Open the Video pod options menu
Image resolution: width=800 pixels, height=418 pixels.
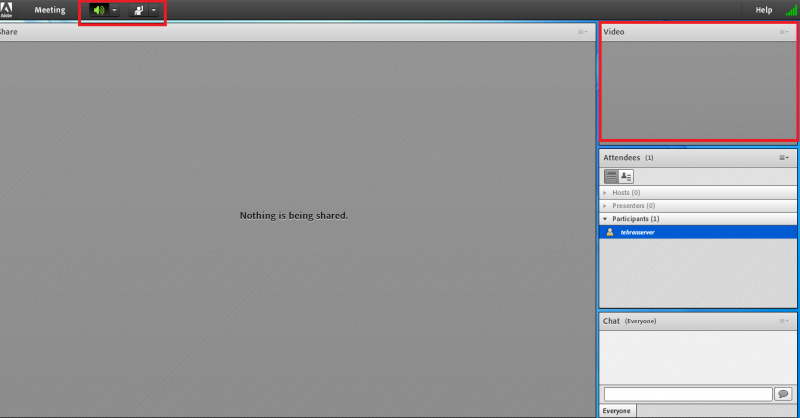click(784, 32)
